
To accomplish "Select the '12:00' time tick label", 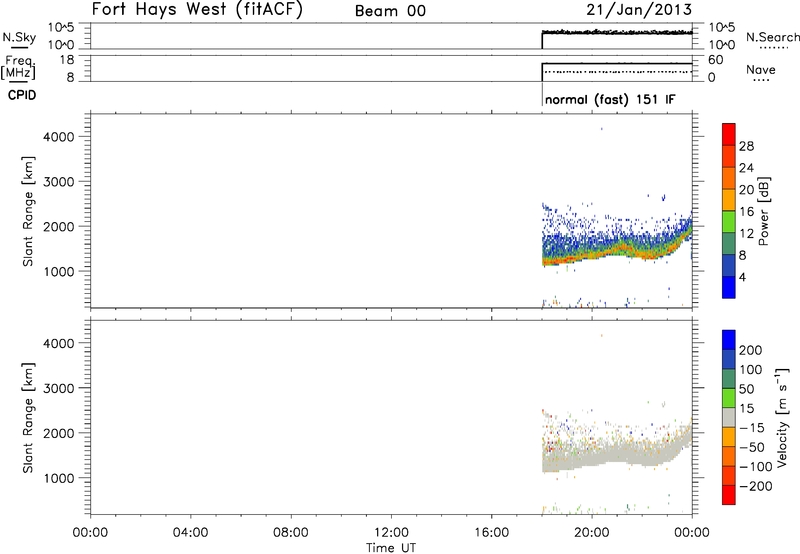I will click(391, 533).
